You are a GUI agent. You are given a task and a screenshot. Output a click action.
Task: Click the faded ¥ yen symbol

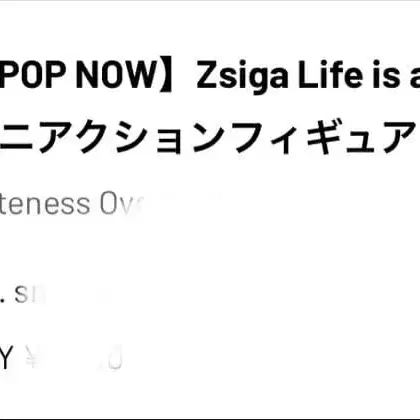(32, 357)
